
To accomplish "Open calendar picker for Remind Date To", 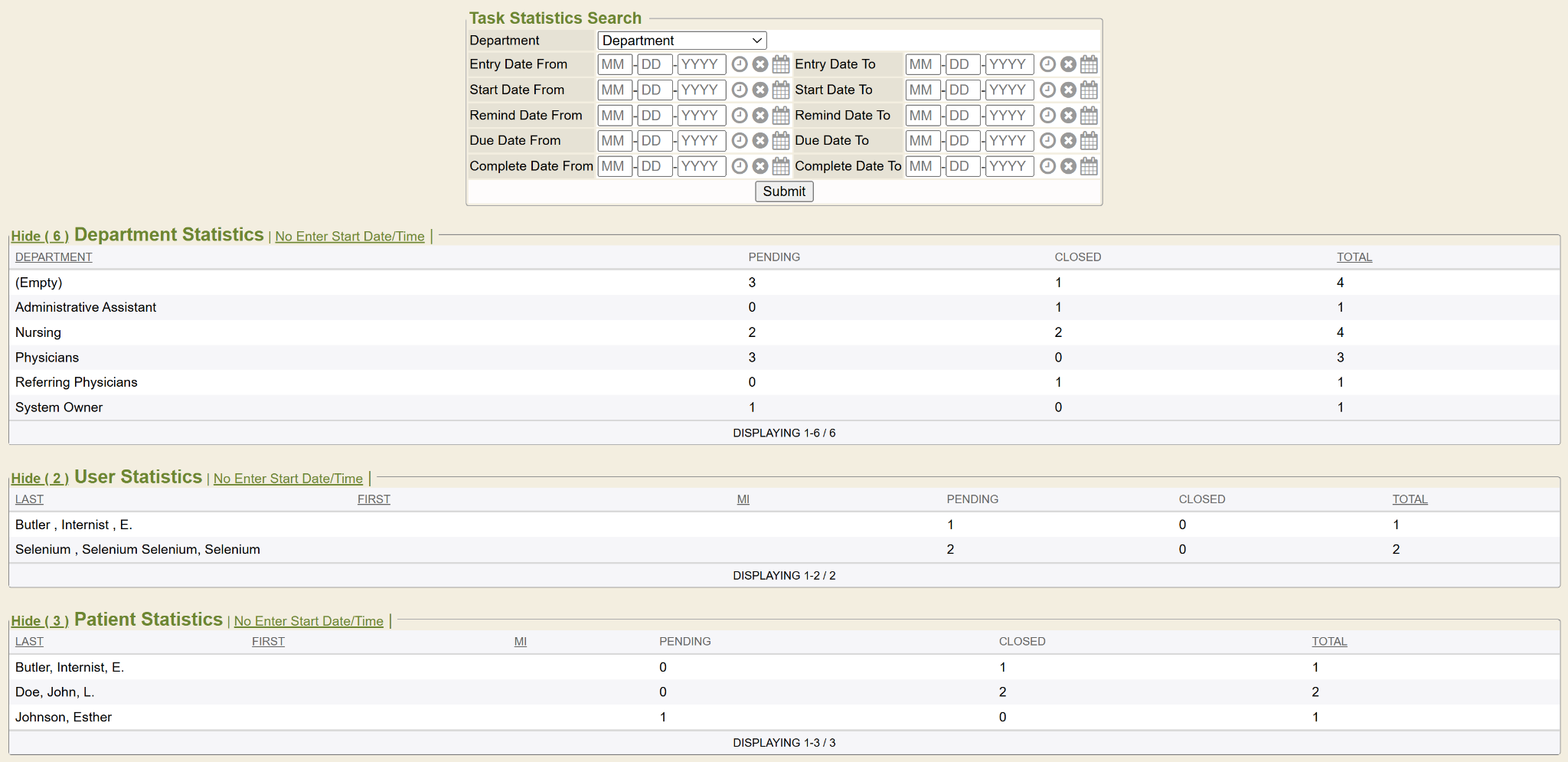I will [1089, 116].
